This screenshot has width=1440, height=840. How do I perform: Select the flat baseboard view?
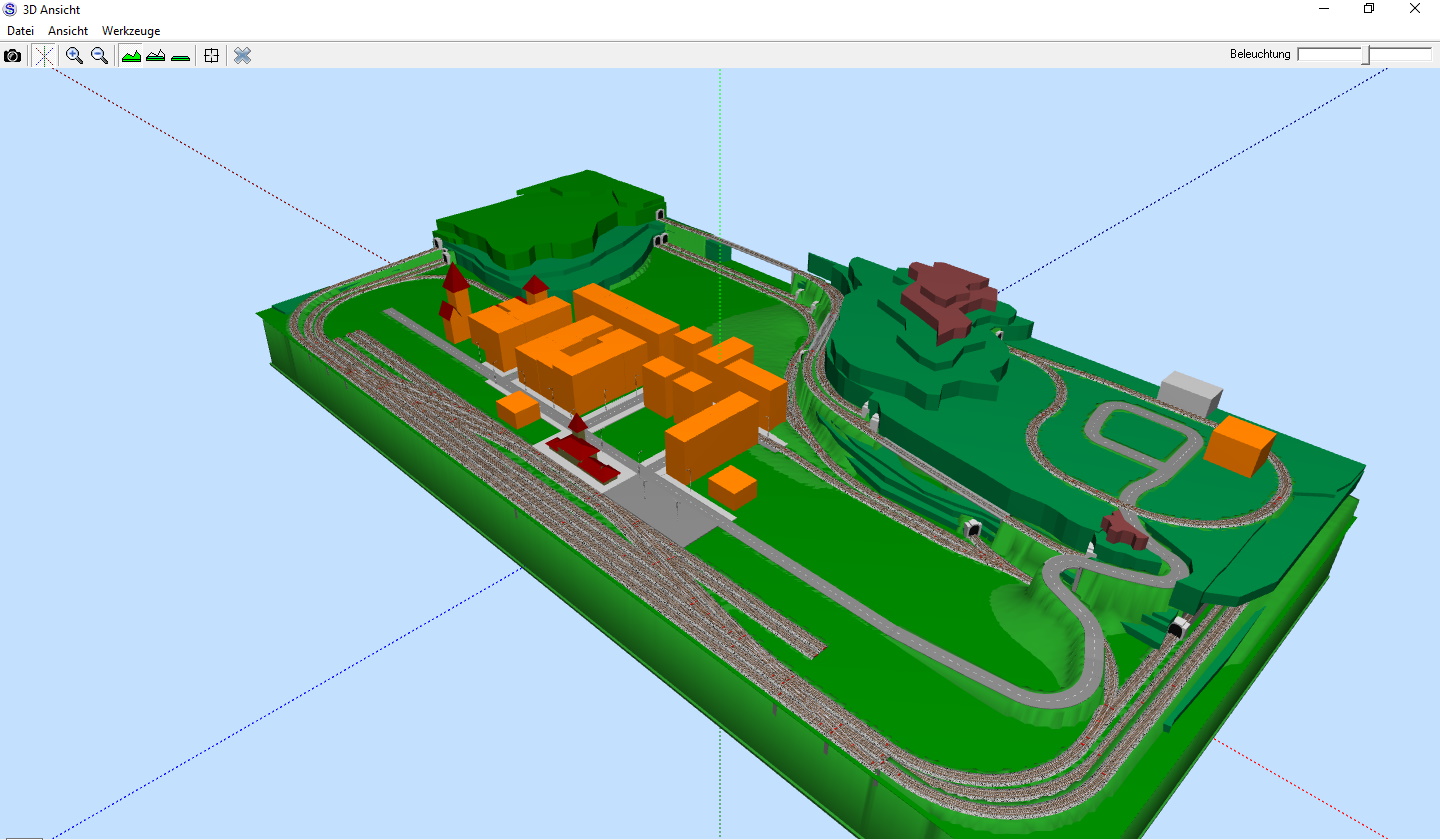click(x=180, y=56)
